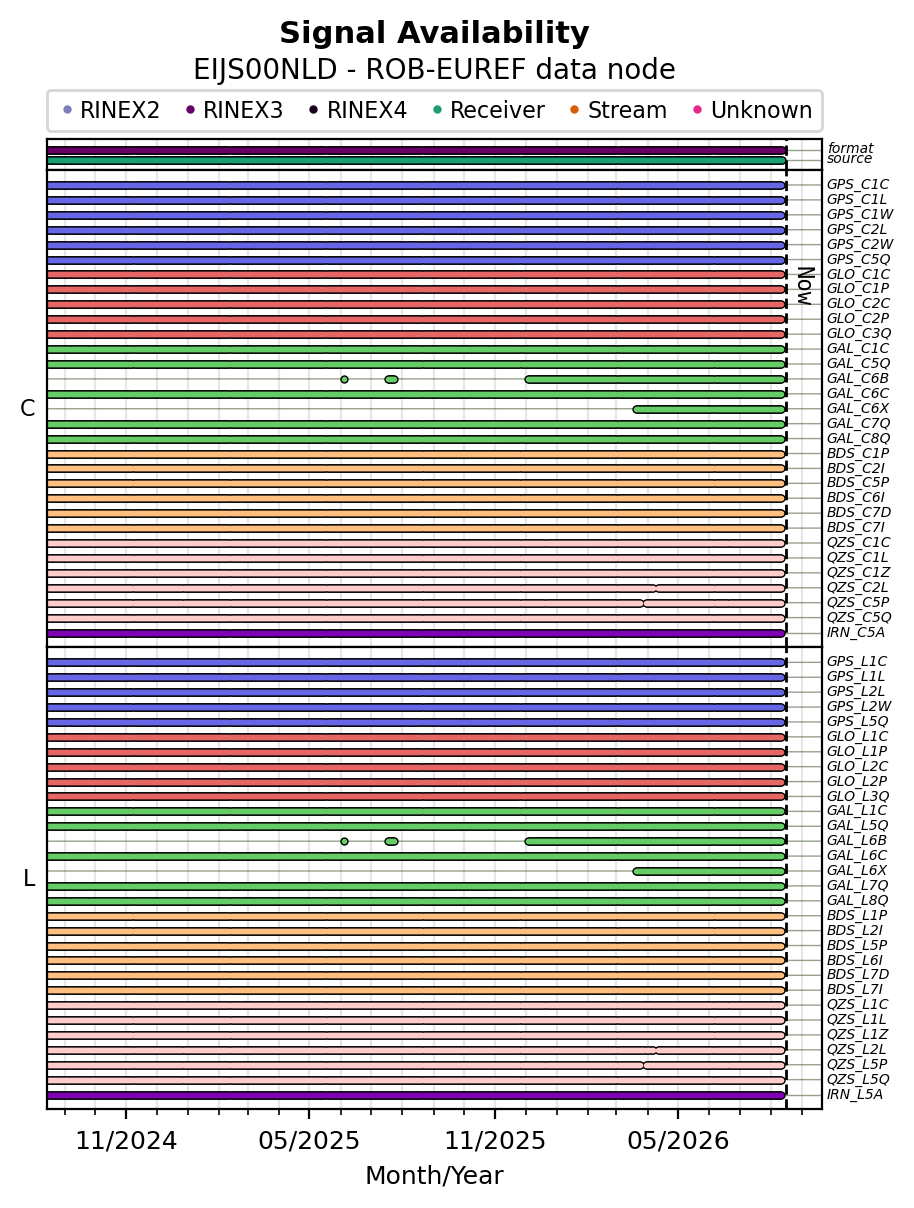
Task: Click the Stream legend marker
Action: pyautogui.click(x=574, y=110)
